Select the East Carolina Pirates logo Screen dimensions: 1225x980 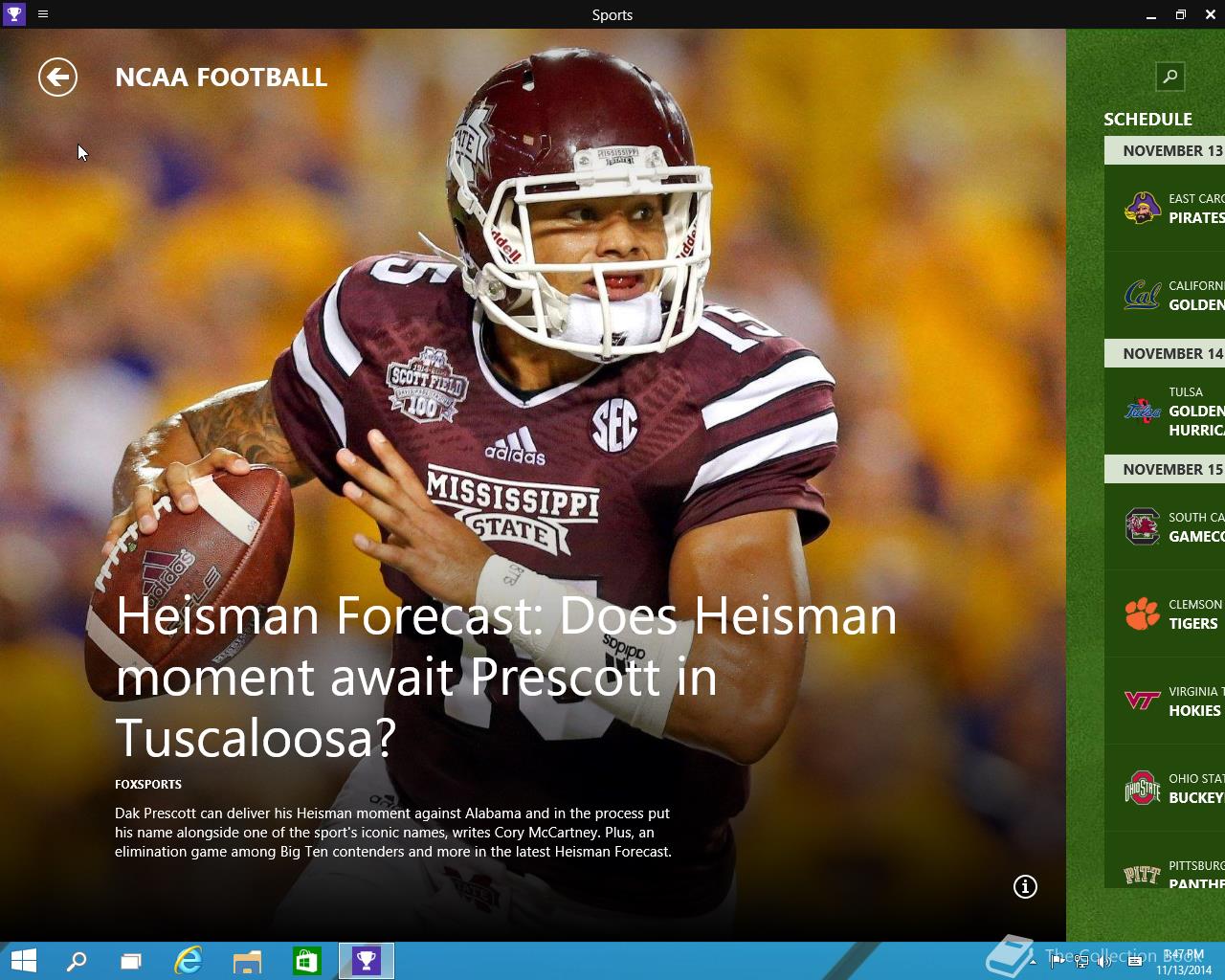(1142, 208)
